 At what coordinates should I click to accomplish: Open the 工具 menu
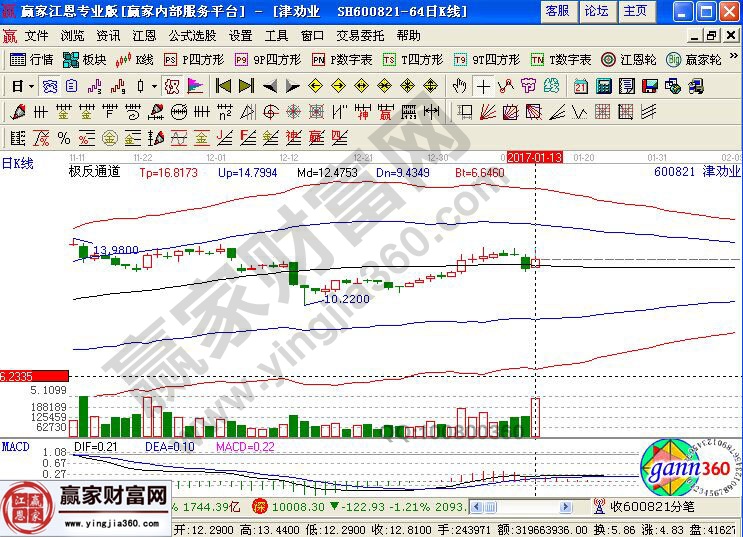point(276,36)
